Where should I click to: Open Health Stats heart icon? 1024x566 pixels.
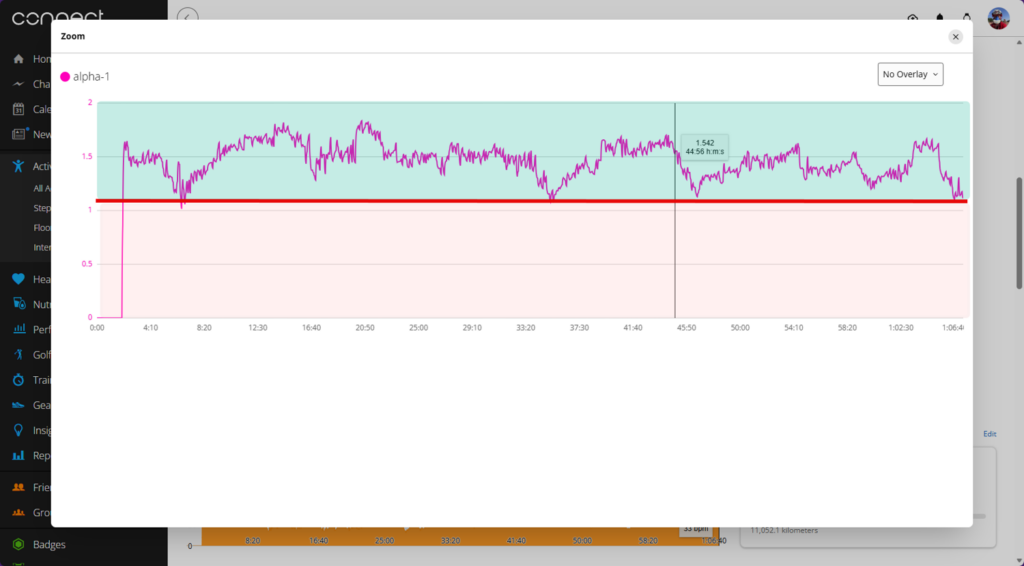[18, 279]
